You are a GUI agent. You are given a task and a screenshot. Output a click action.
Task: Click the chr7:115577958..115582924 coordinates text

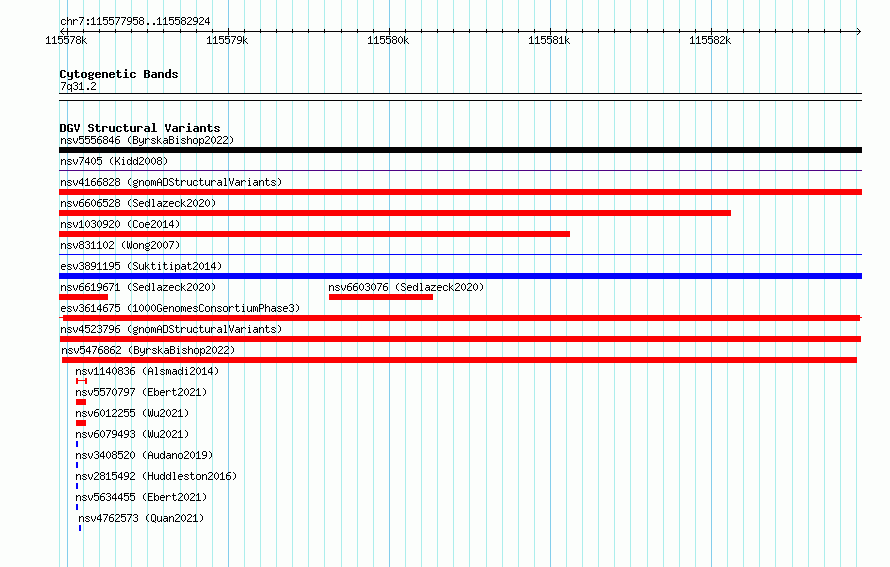(x=135, y=21)
